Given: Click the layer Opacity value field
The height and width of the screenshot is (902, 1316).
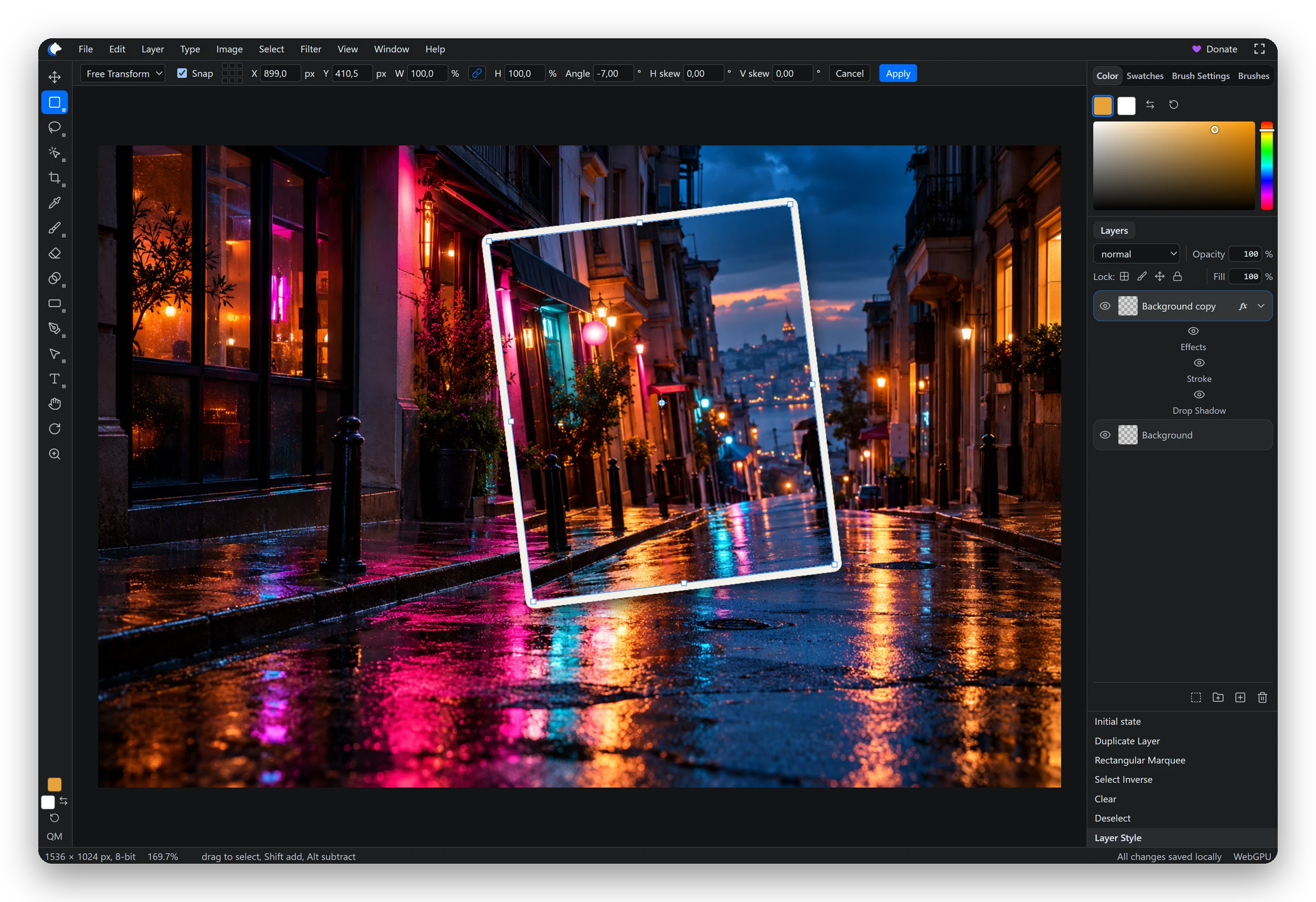Looking at the screenshot, I should pyautogui.click(x=1246, y=254).
